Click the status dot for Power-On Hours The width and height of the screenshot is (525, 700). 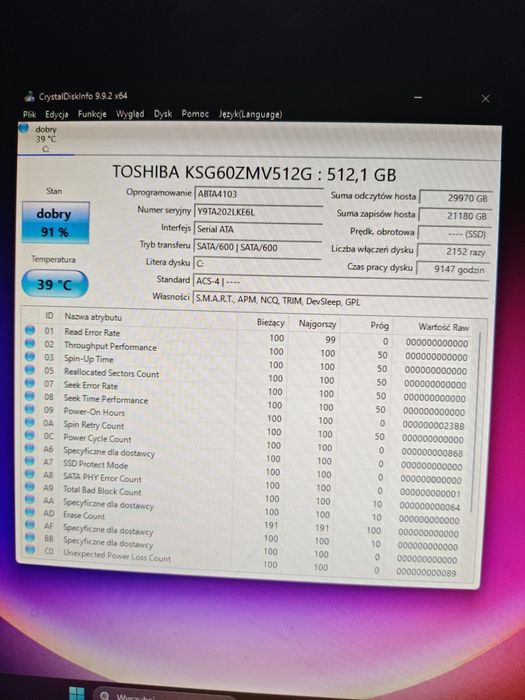point(30,408)
